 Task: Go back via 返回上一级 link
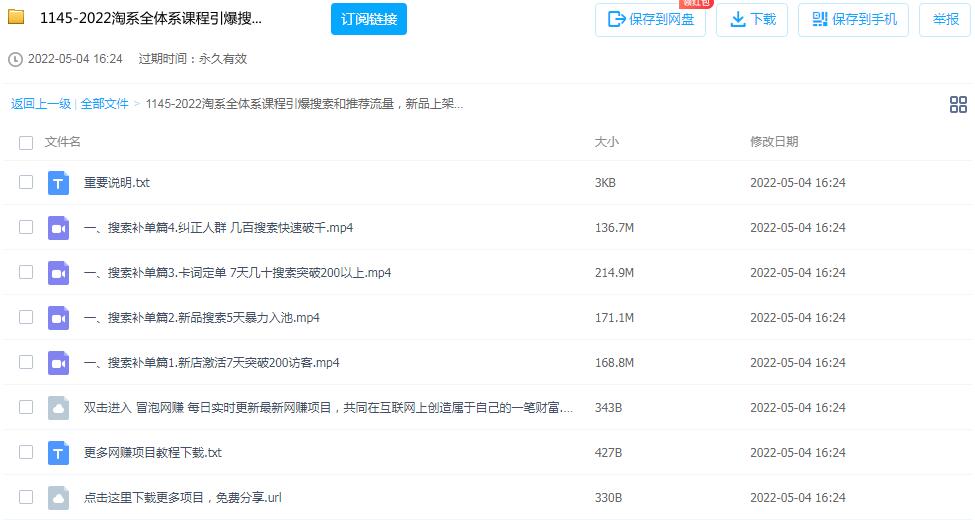pos(41,104)
